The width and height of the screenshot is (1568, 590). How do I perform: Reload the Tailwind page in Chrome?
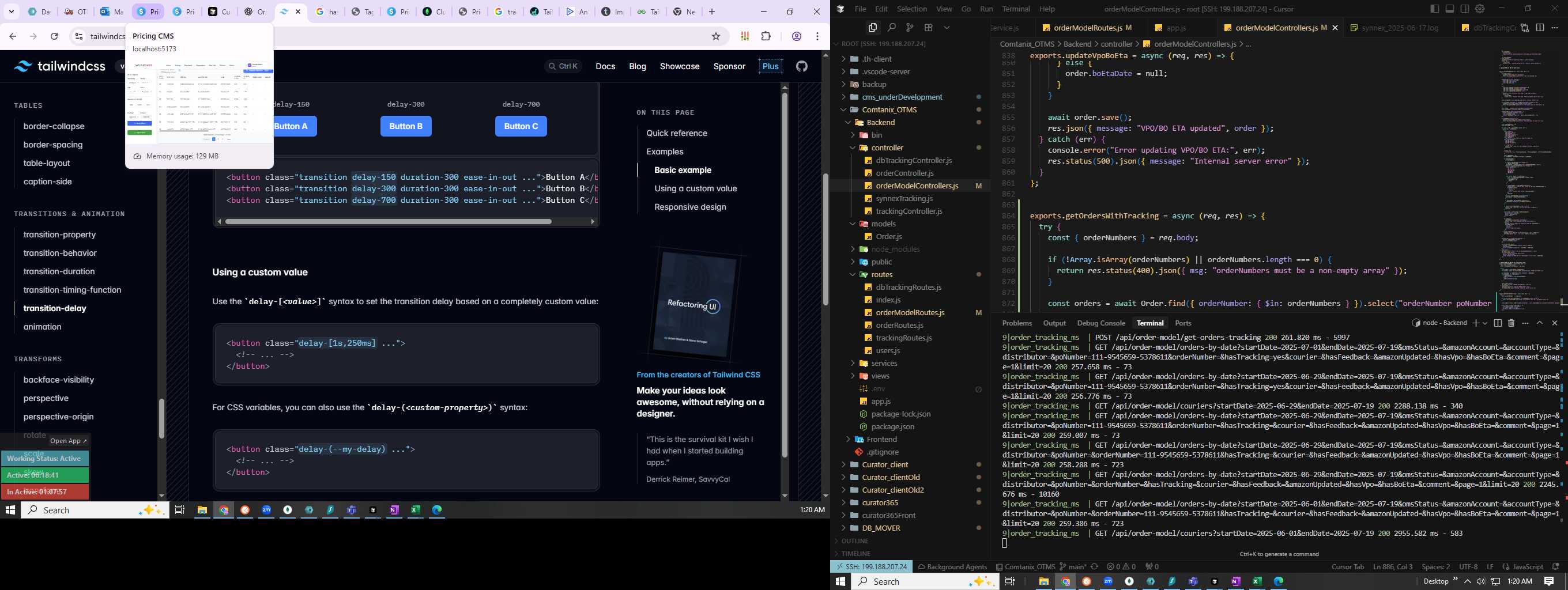[54, 36]
